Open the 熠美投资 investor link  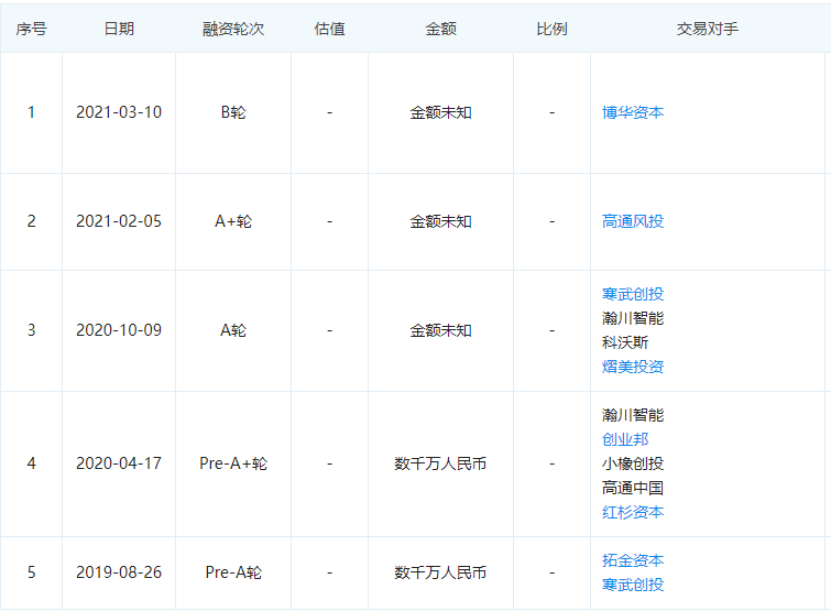tap(632, 367)
